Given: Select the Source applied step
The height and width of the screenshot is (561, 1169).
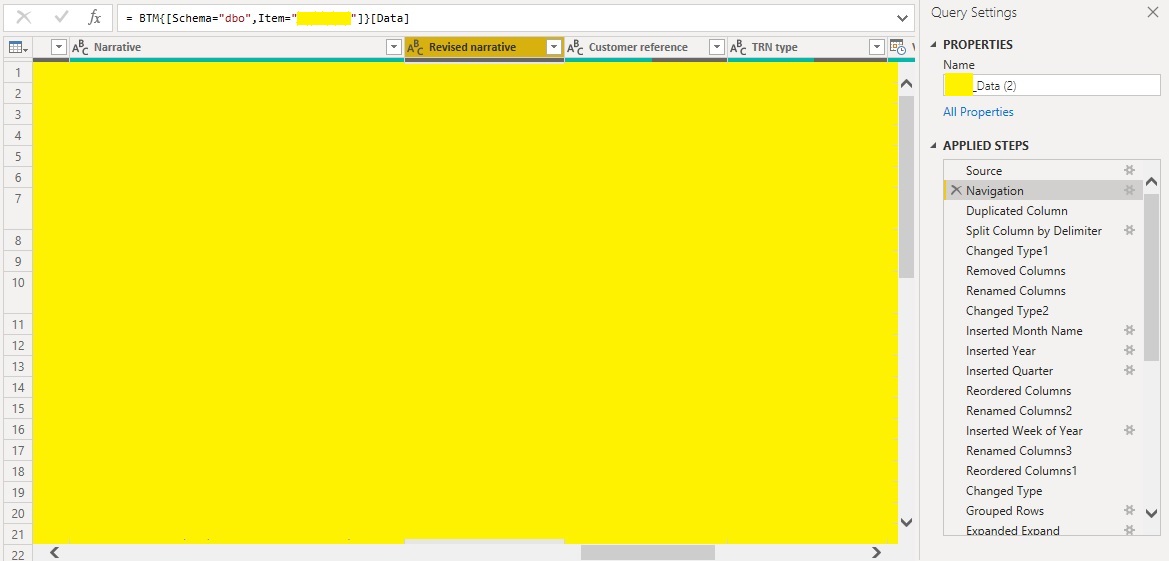Looking at the screenshot, I should (x=1043, y=171).
